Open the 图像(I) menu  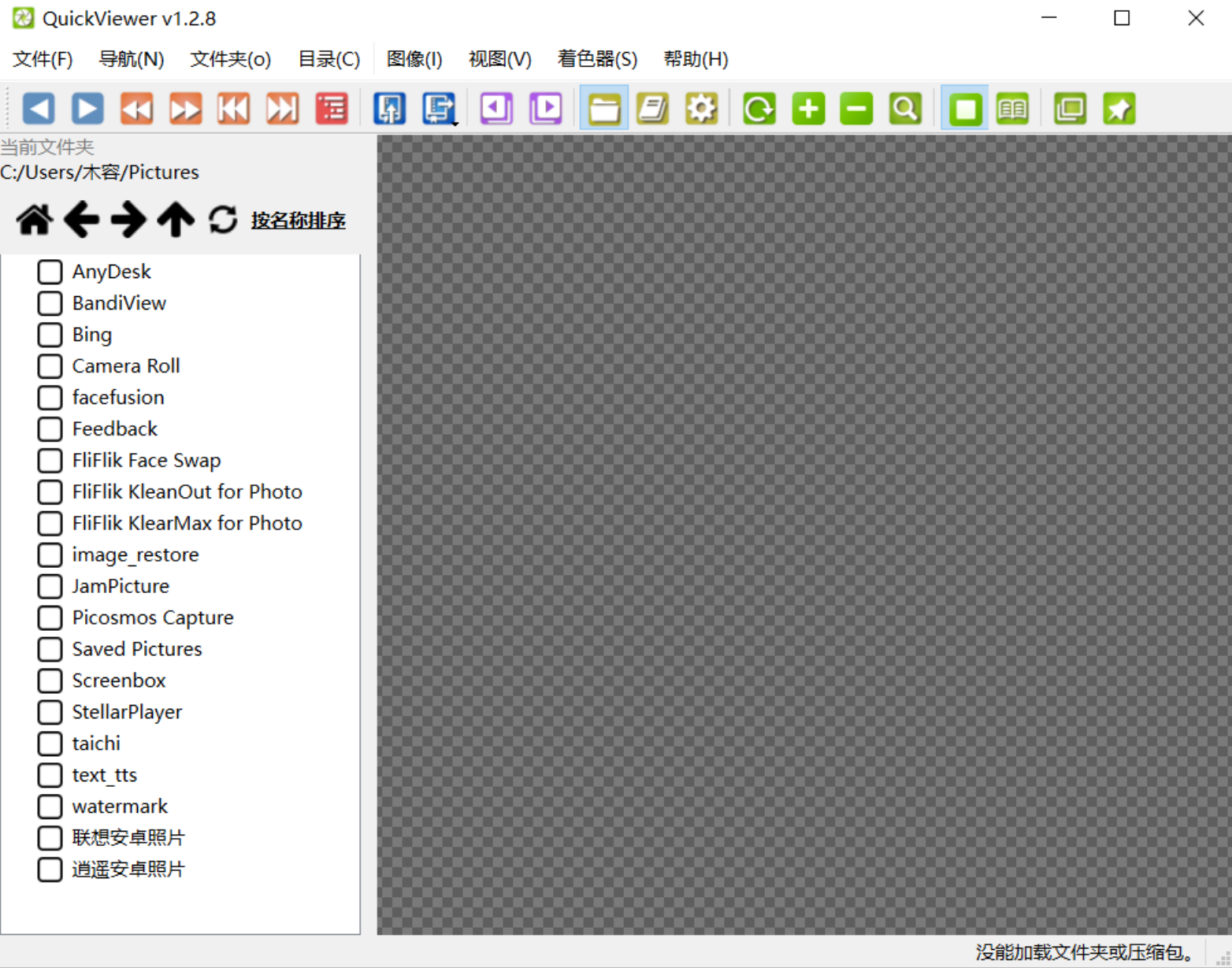pyautogui.click(x=414, y=59)
